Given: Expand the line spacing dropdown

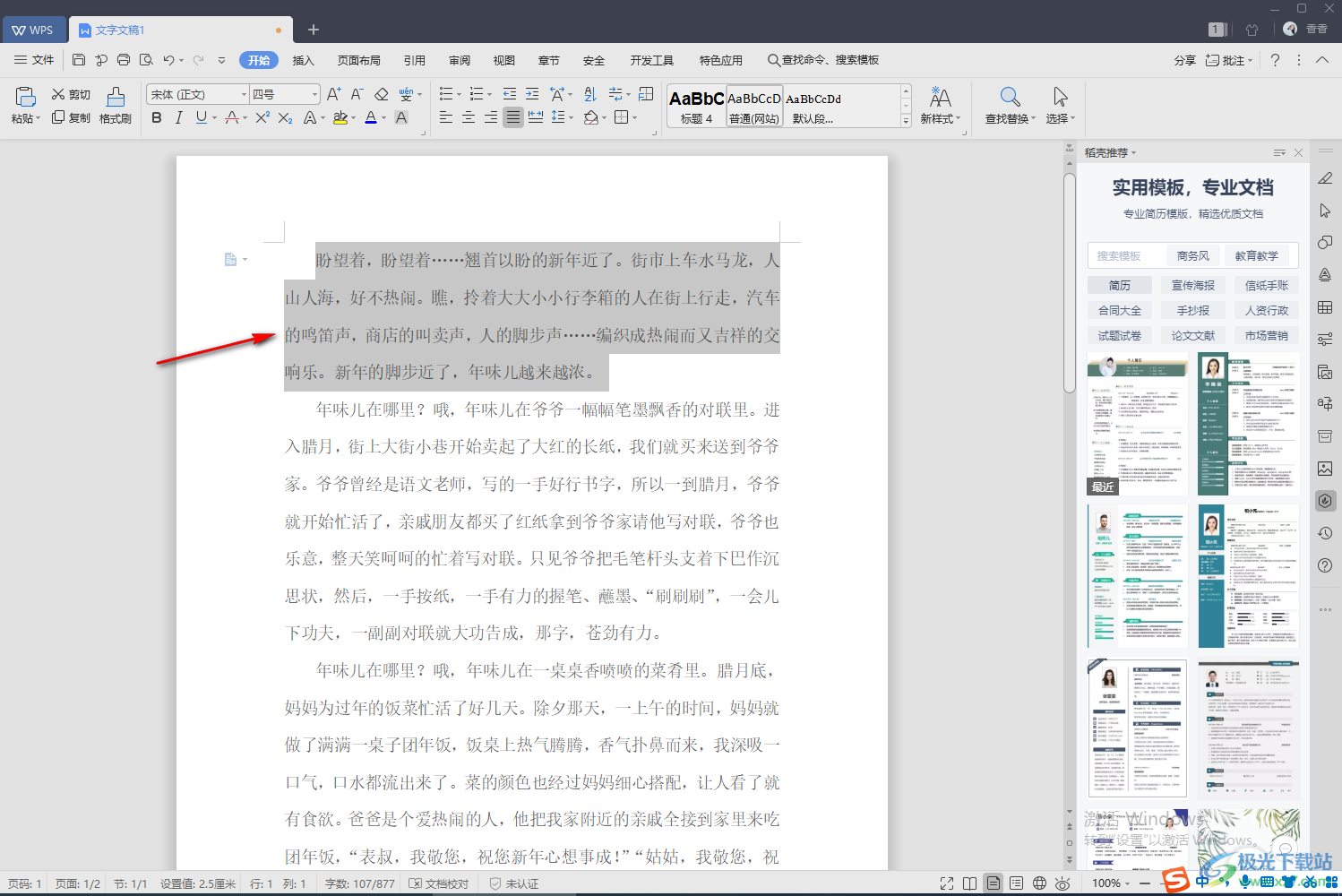Looking at the screenshot, I should [571, 117].
